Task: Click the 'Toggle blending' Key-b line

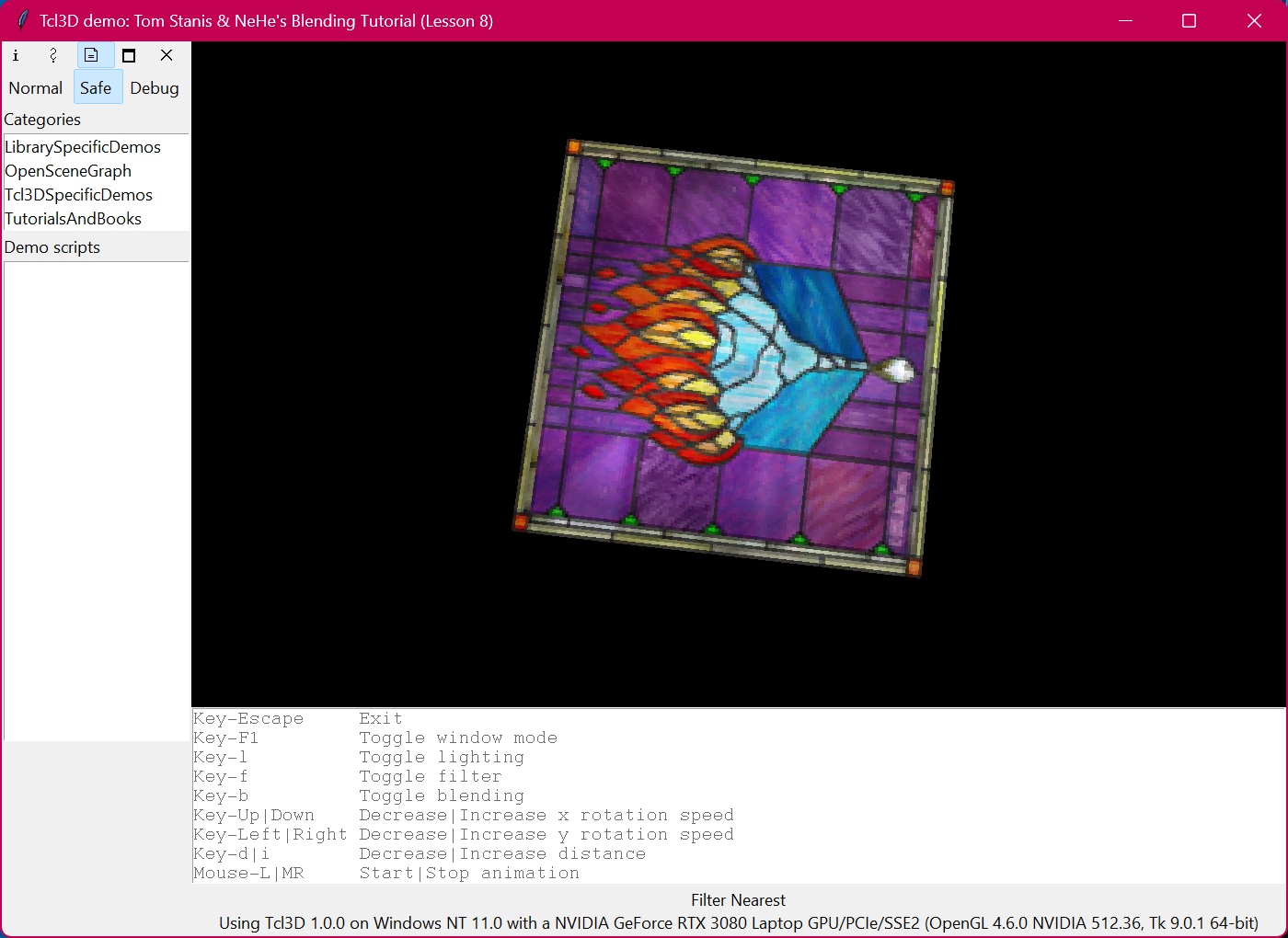Action: (359, 796)
